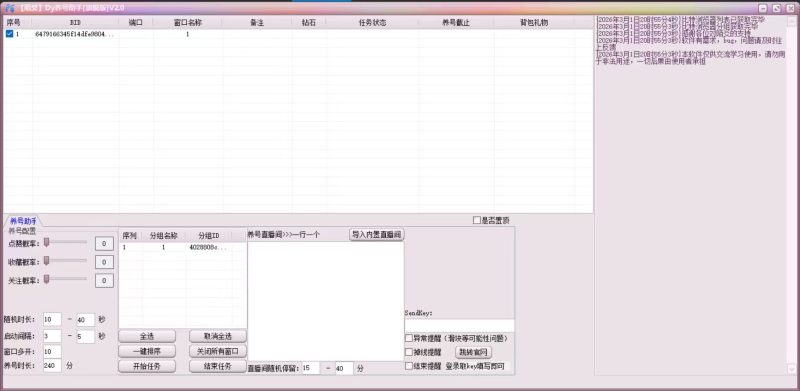800x391 pixels.
Task: Click the 背包礼物 column header
Action: [534, 22]
